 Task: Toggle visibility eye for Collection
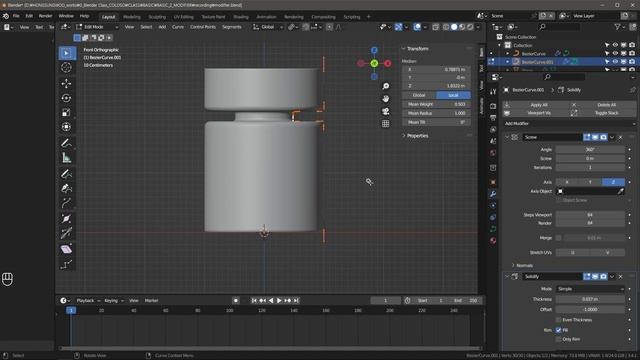click(x=615, y=45)
